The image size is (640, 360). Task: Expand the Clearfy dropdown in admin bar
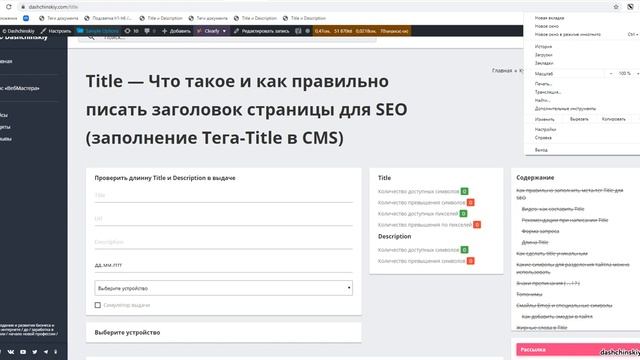pos(211,31)
